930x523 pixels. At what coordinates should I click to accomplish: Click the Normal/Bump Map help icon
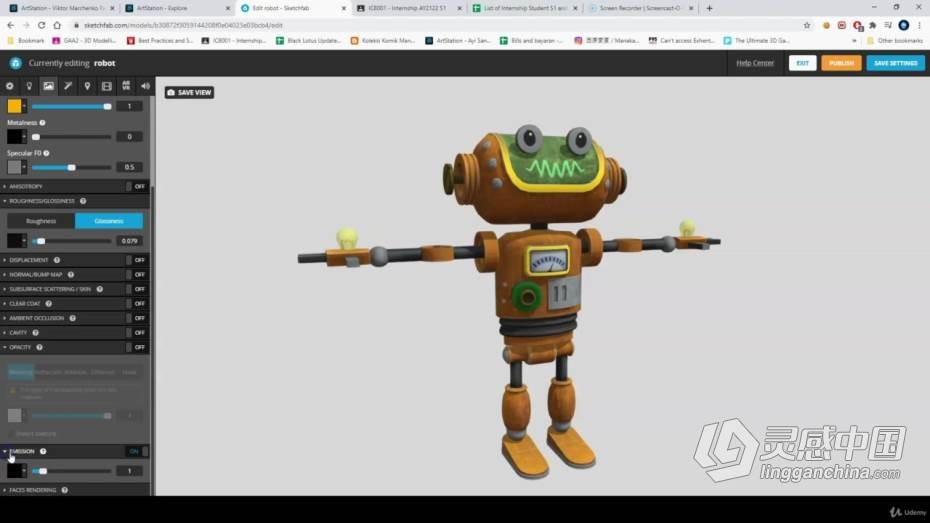coord(71,275)
